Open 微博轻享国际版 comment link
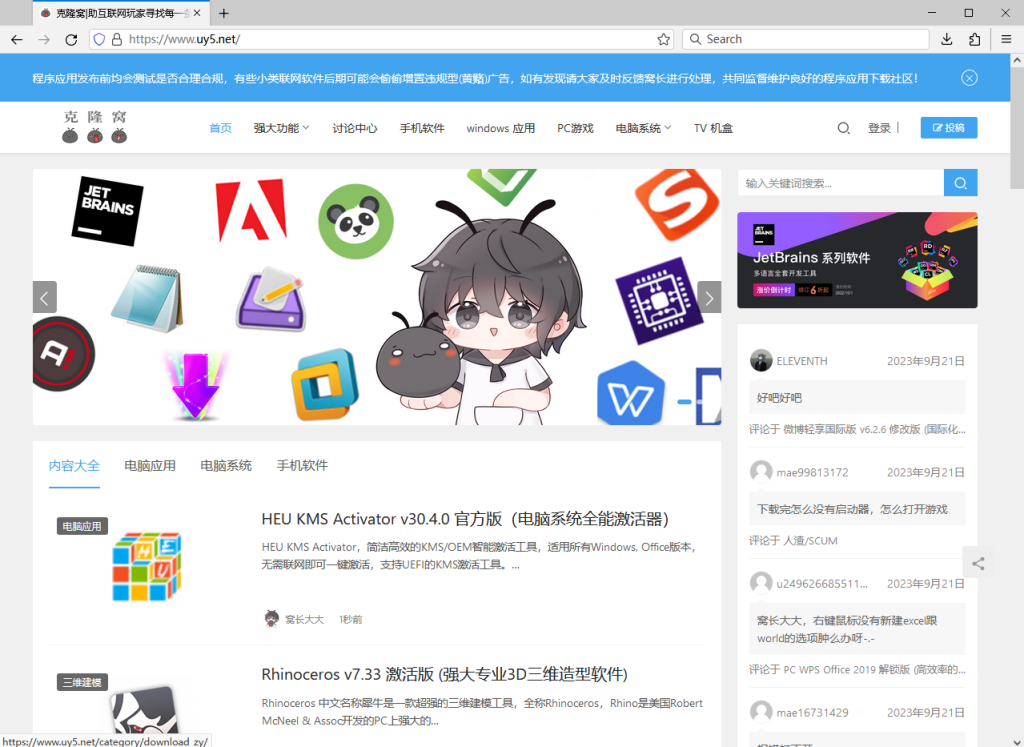 (x=874, y=429)
